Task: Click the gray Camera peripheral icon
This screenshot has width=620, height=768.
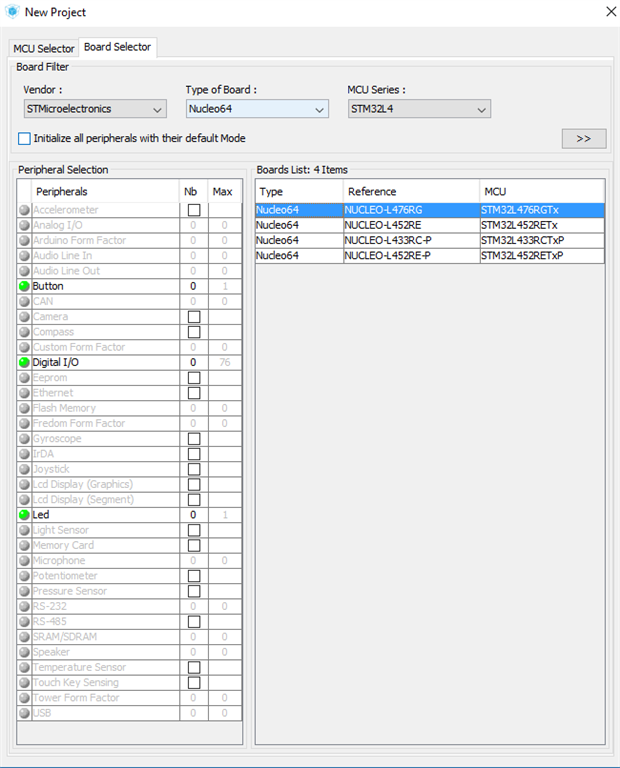Action: point(25,317)
